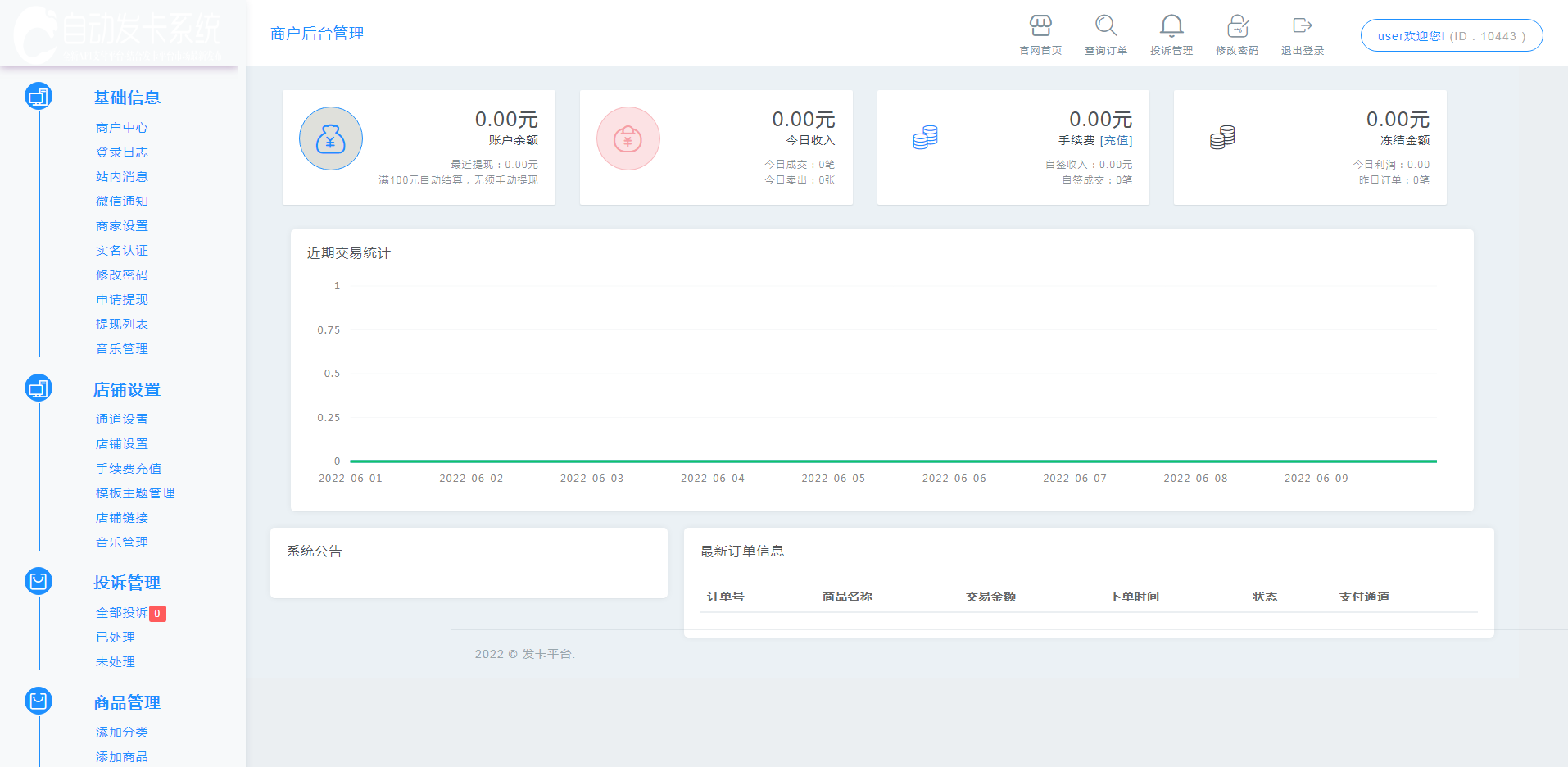This screenshot has width=1568, height=767.
Task: Expand the 商品管理 sidebar section
Action: tap(126, 701)
